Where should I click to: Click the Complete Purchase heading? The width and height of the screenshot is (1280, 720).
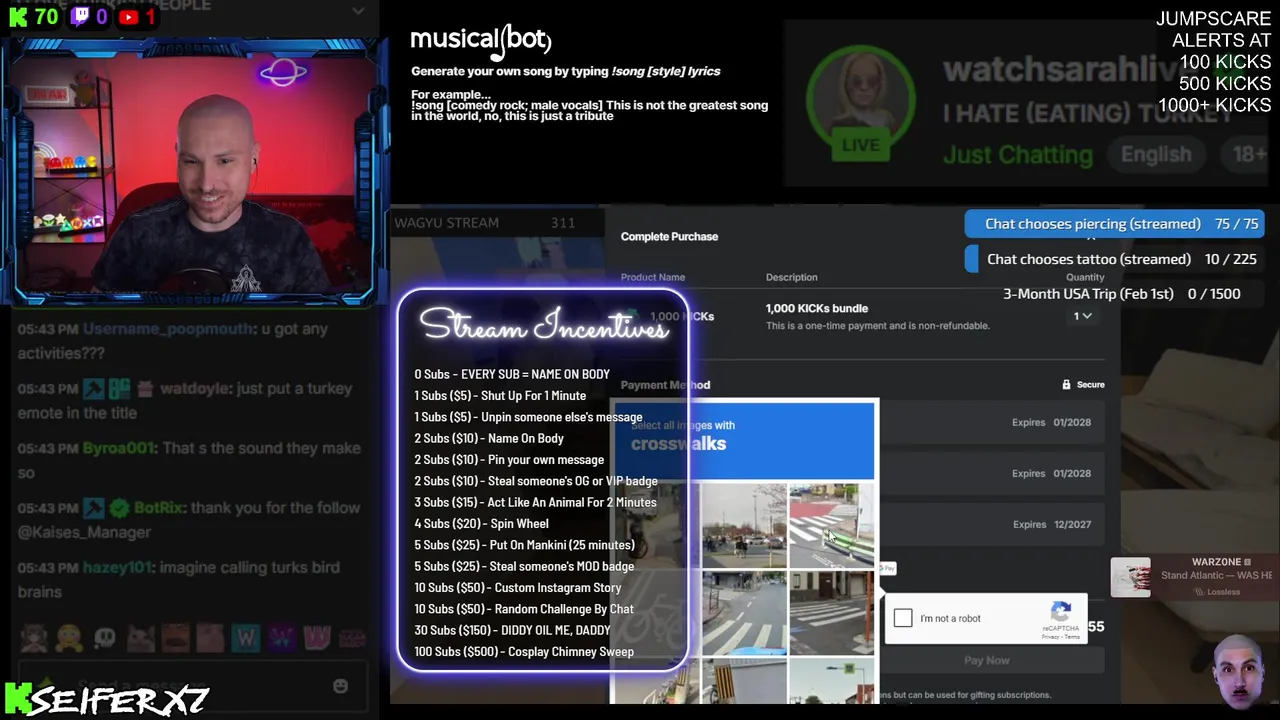coord(669,237)
